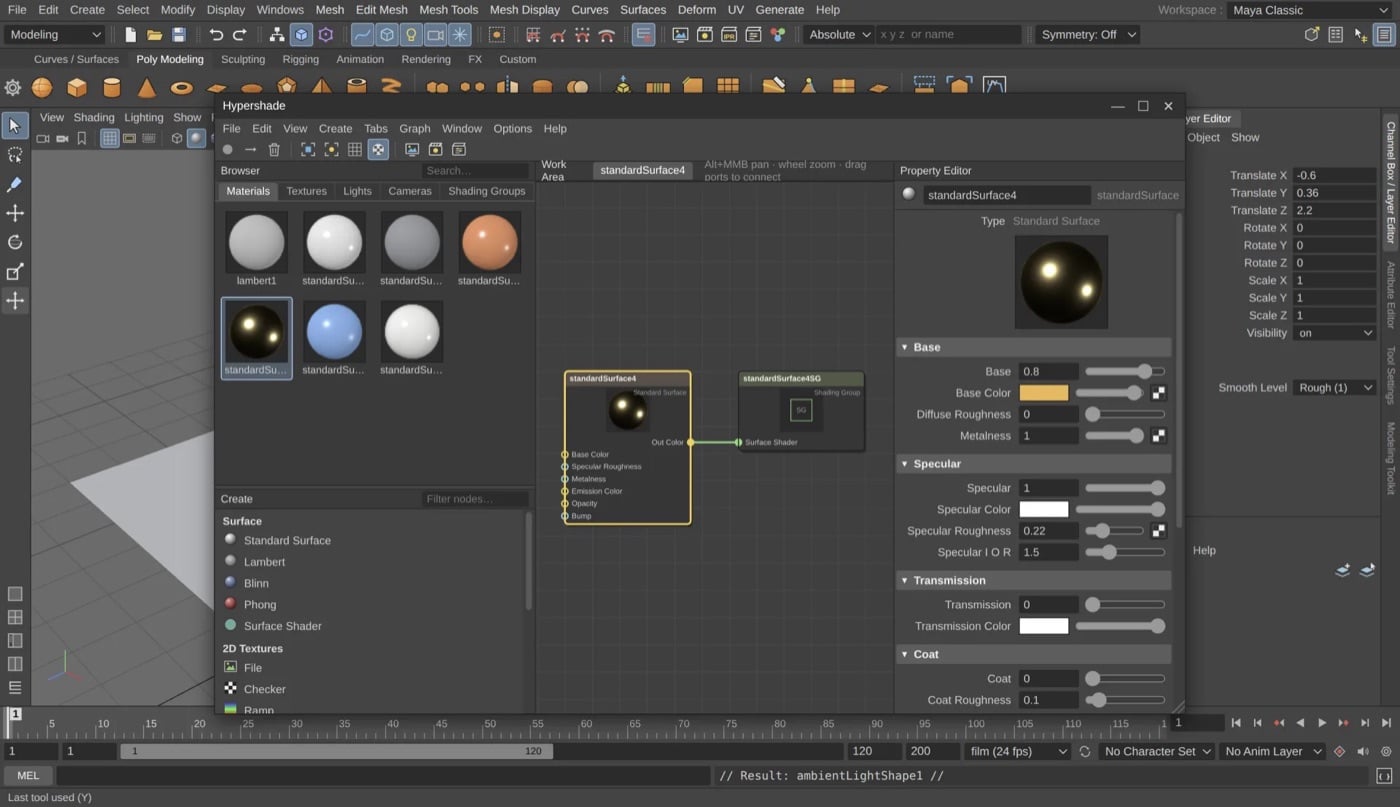
Task: Adjust the Specular I O R slider
Action: (1125, 552)
